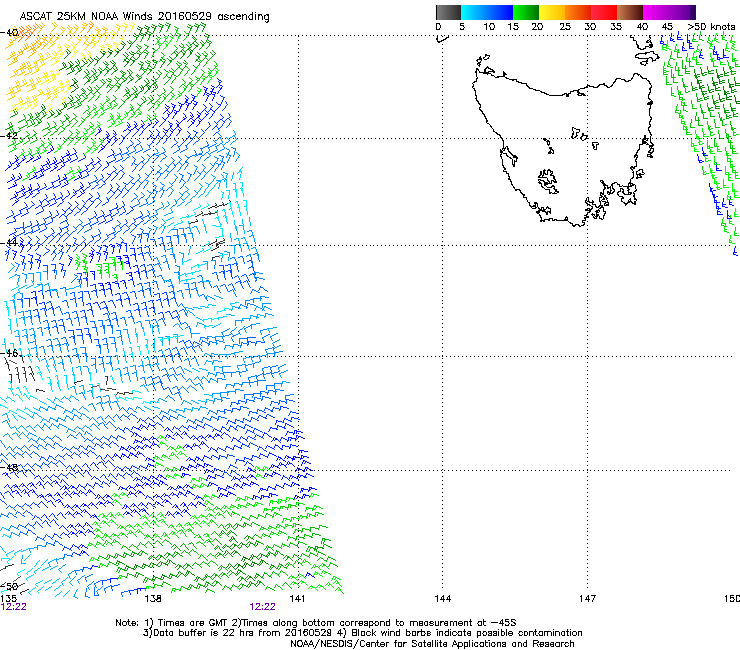Click the note line about "Data buffer is 22 hrs"
The image size is (740, 650).
(362, 633)
